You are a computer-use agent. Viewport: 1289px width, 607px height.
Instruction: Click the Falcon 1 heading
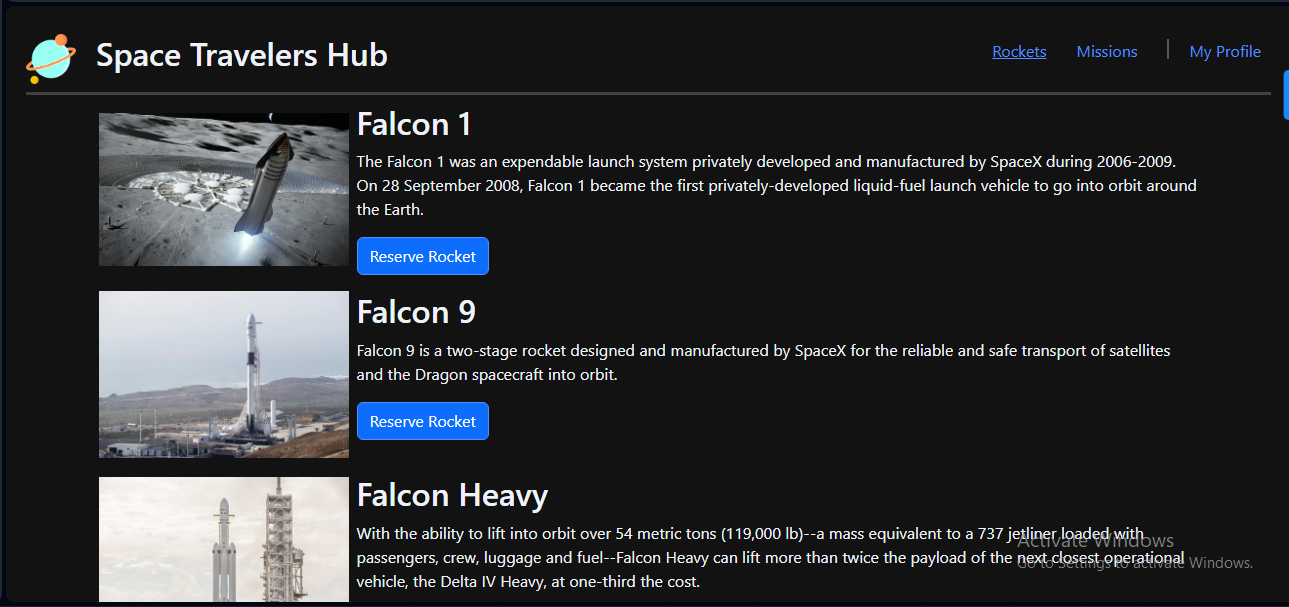[x=414, y=124]
